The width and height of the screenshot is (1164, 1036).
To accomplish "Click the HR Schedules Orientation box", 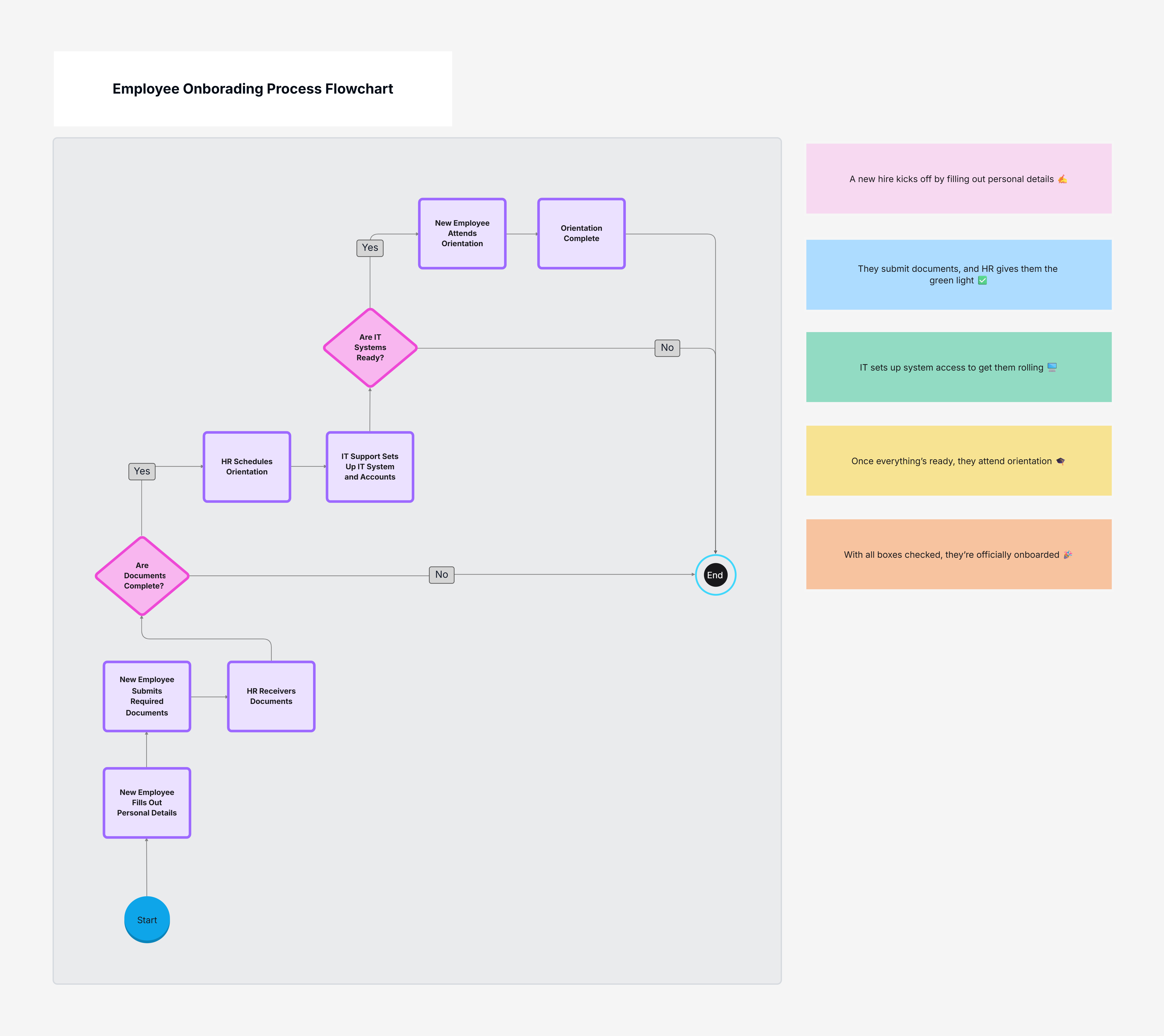I will click(247, 466).
